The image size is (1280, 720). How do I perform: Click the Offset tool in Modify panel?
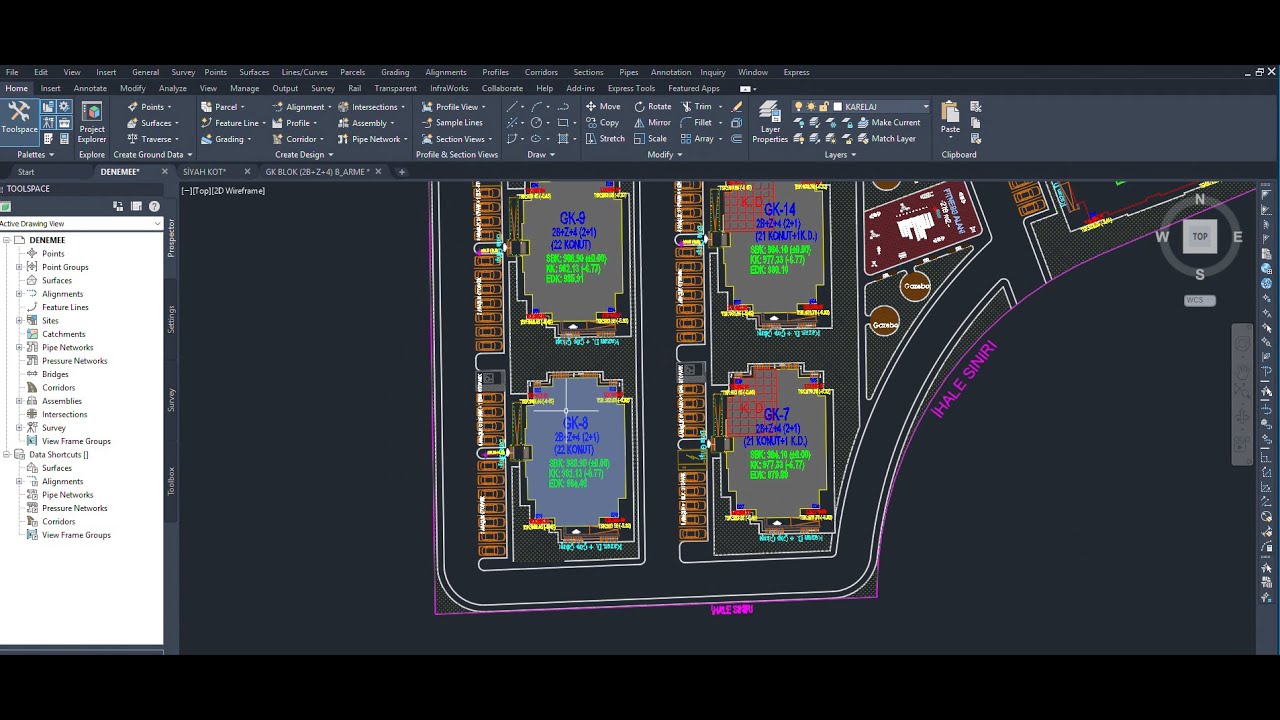[737, 139]
